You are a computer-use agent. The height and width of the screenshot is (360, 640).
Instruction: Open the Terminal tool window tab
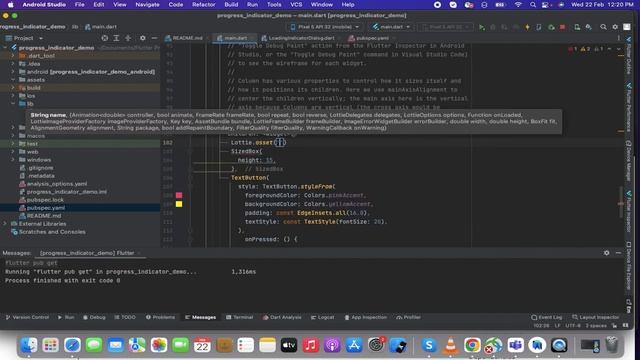(240, 317)
